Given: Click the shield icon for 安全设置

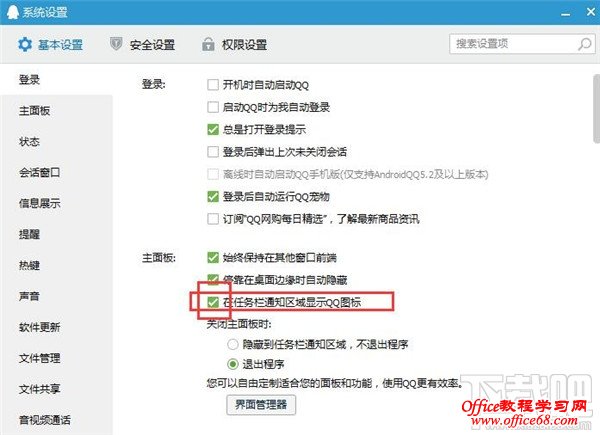Looking at the screenshot, I should click(116, 44).
